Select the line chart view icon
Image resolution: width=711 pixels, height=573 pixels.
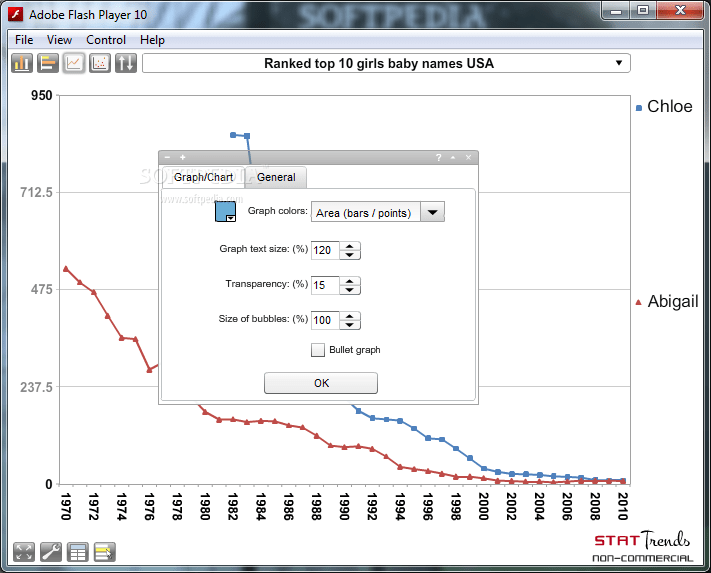coord(74,63)
